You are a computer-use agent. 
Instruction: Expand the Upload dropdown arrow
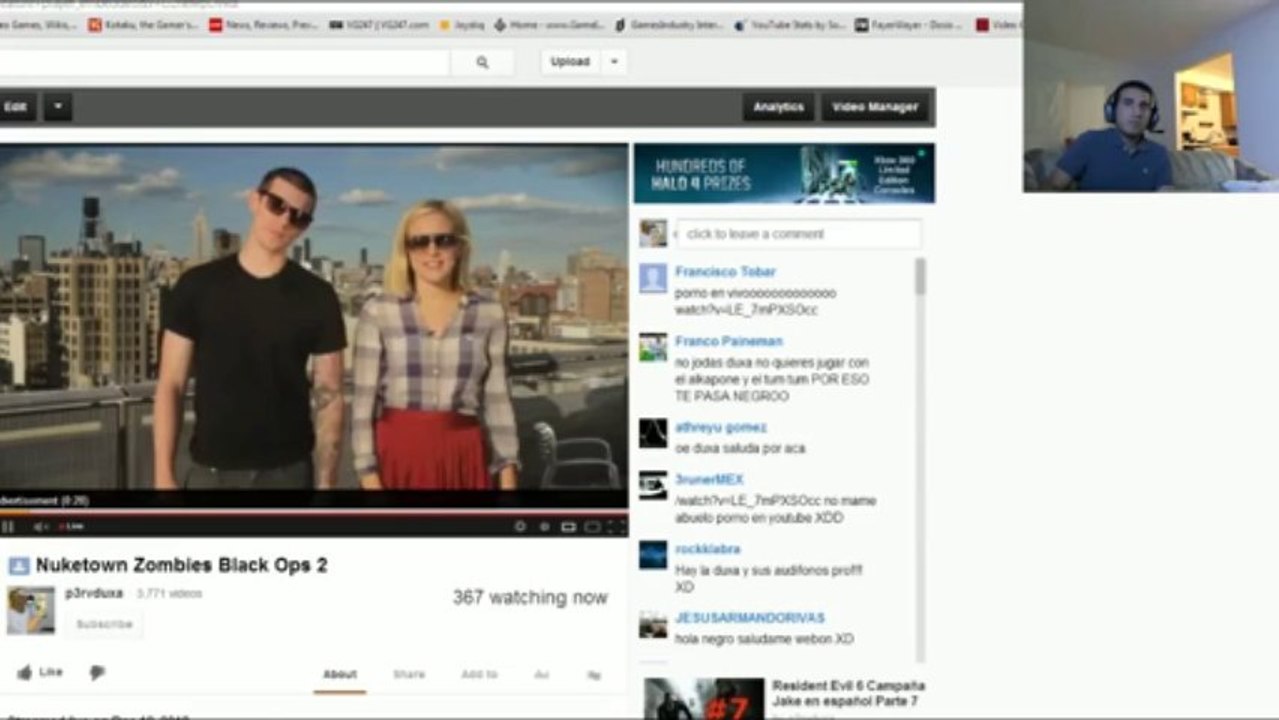click(x=614, y=62)
